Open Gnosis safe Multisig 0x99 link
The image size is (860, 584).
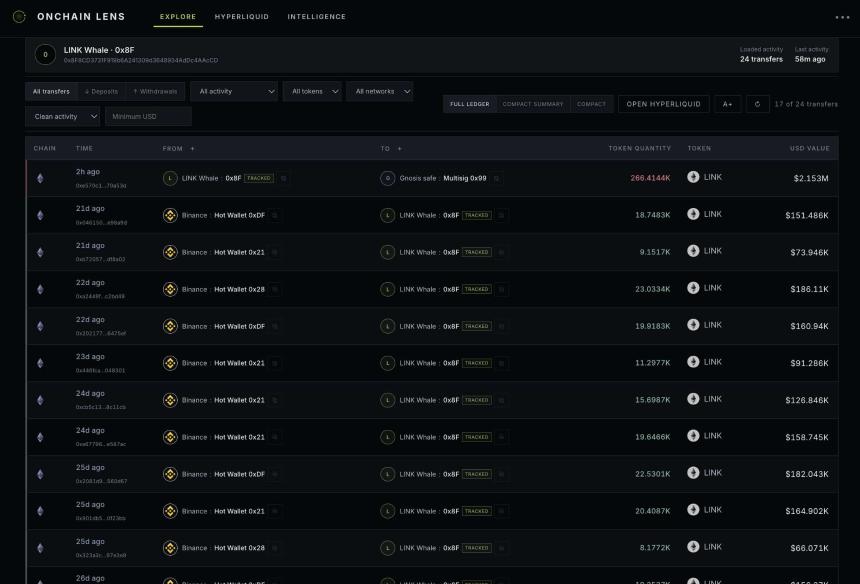click(x=443, y=178)
